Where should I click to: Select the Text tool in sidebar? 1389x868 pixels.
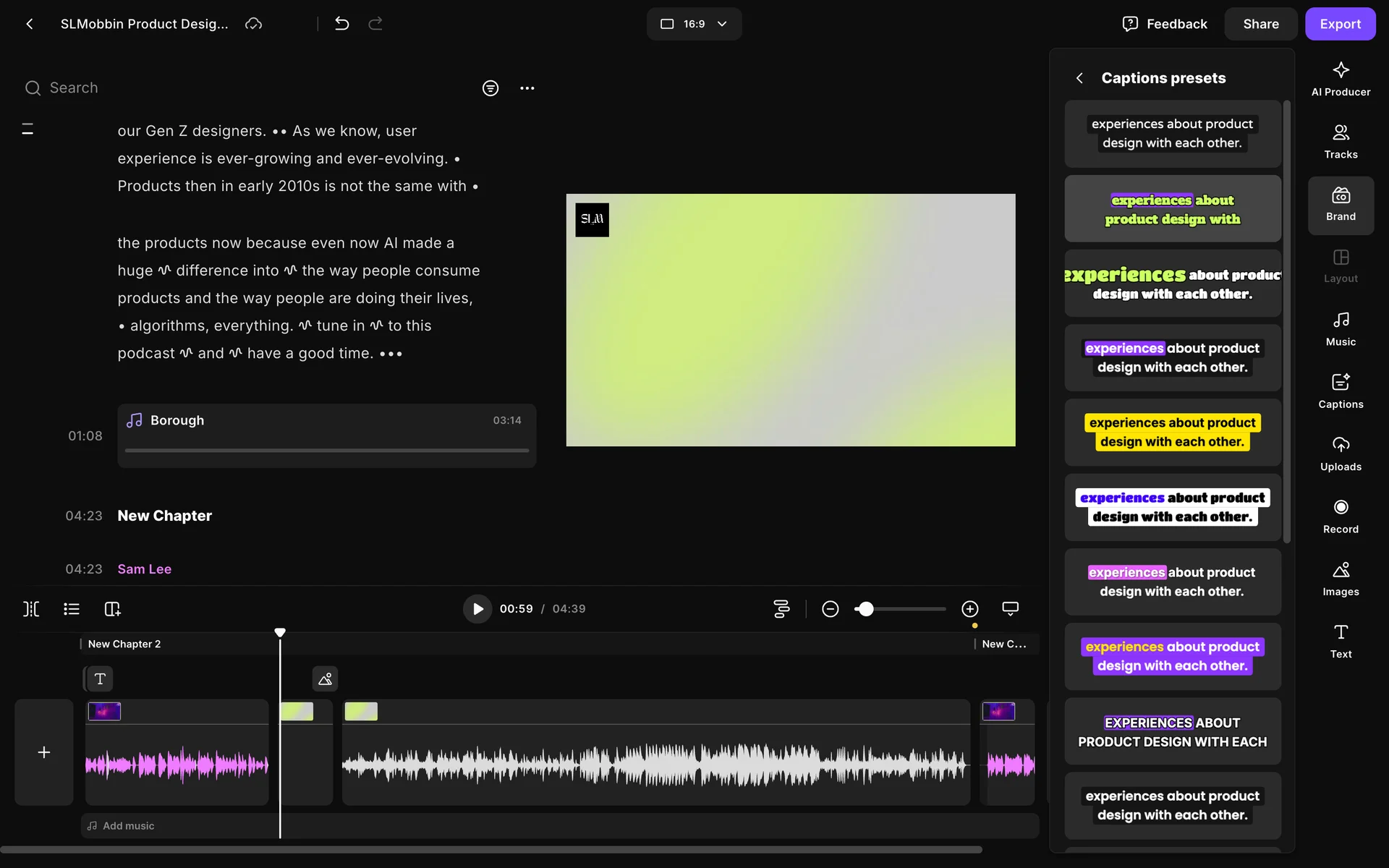1340,641
